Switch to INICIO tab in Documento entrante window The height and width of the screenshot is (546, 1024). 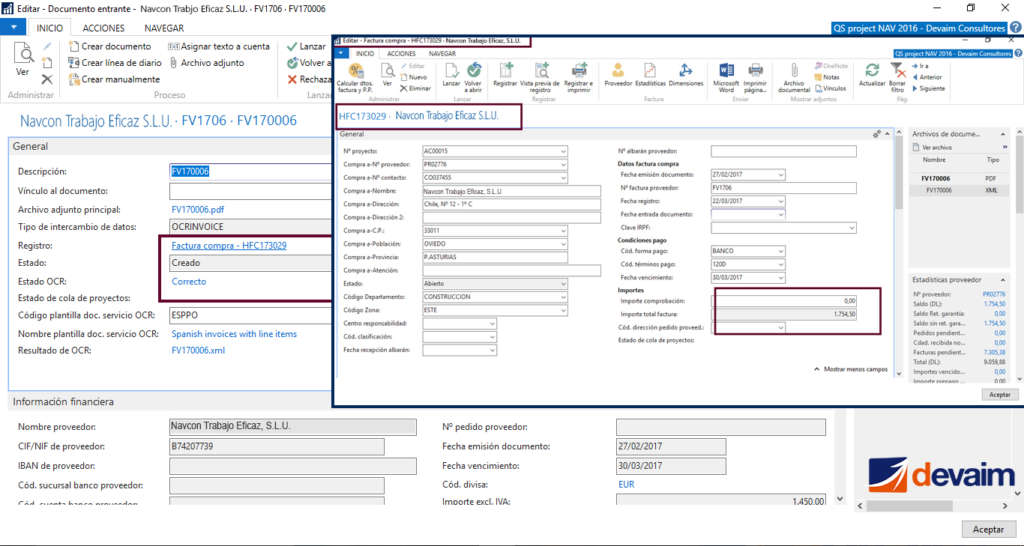pos(50,28)
